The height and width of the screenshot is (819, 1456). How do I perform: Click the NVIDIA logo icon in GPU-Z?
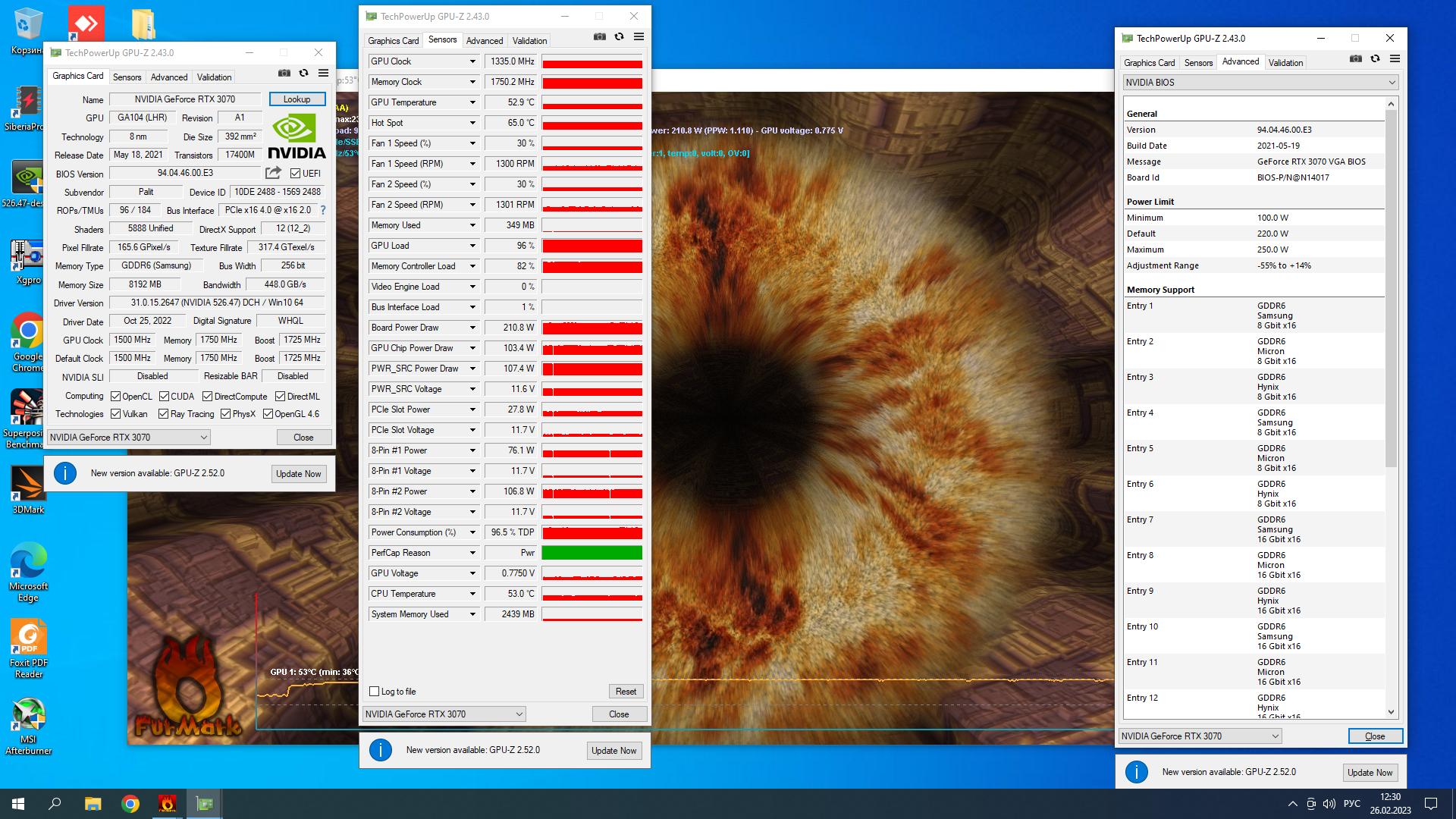click(297, 134)
